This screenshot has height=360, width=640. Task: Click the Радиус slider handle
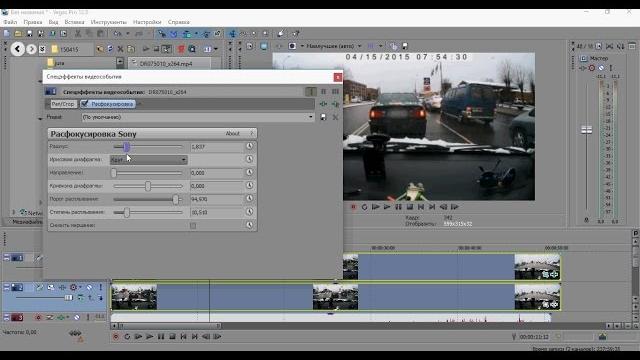tap(127, 147)
